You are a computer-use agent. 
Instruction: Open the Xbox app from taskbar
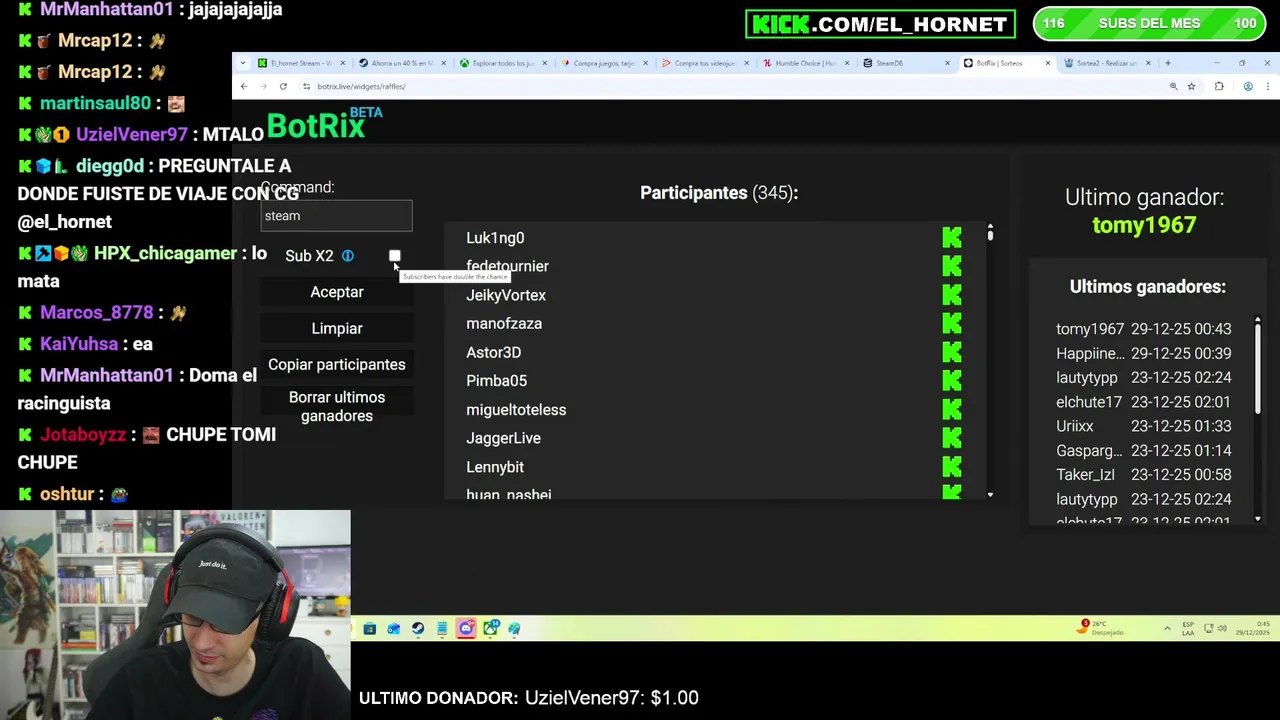490,628
